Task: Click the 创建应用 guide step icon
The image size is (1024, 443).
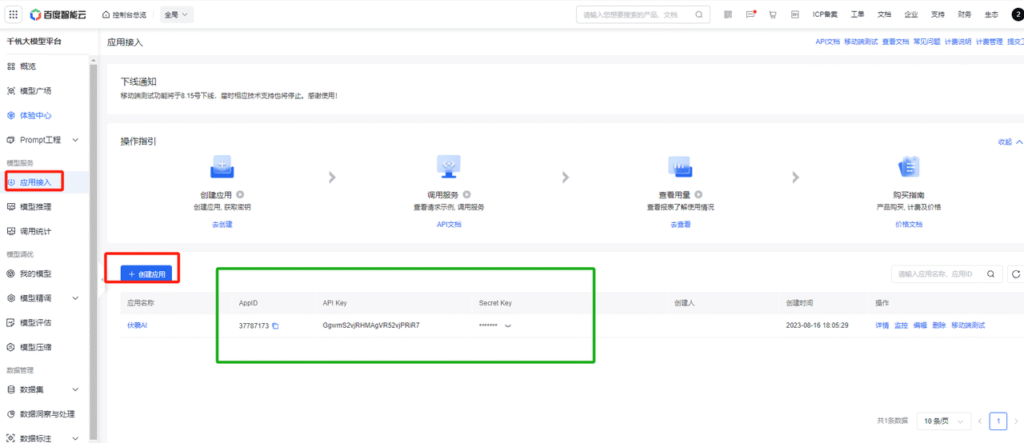Action: tap(222, 168)
